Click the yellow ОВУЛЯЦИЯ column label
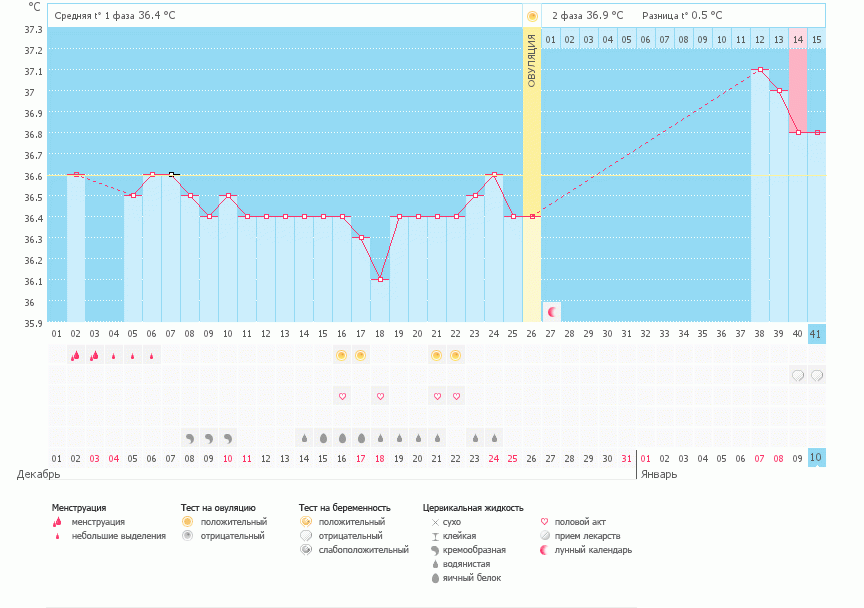This screenshot has width=864, height=608. click(532, 60)
